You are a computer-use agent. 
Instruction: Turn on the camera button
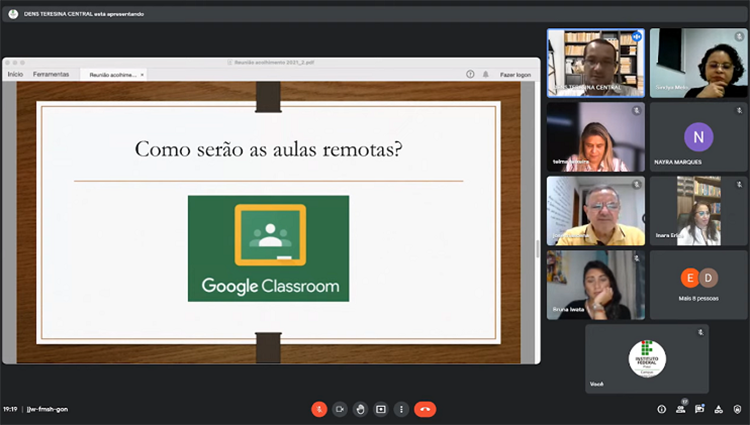coord(340,409)
